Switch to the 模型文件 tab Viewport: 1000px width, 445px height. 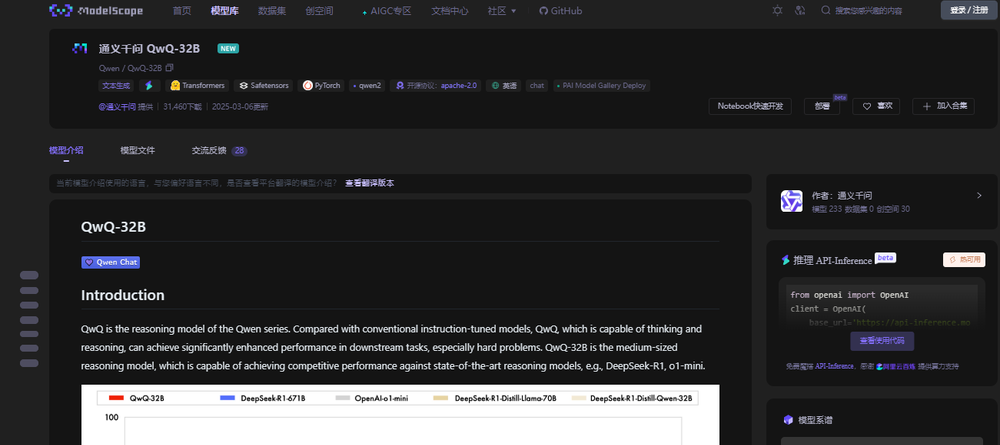(x=138, y=150)
